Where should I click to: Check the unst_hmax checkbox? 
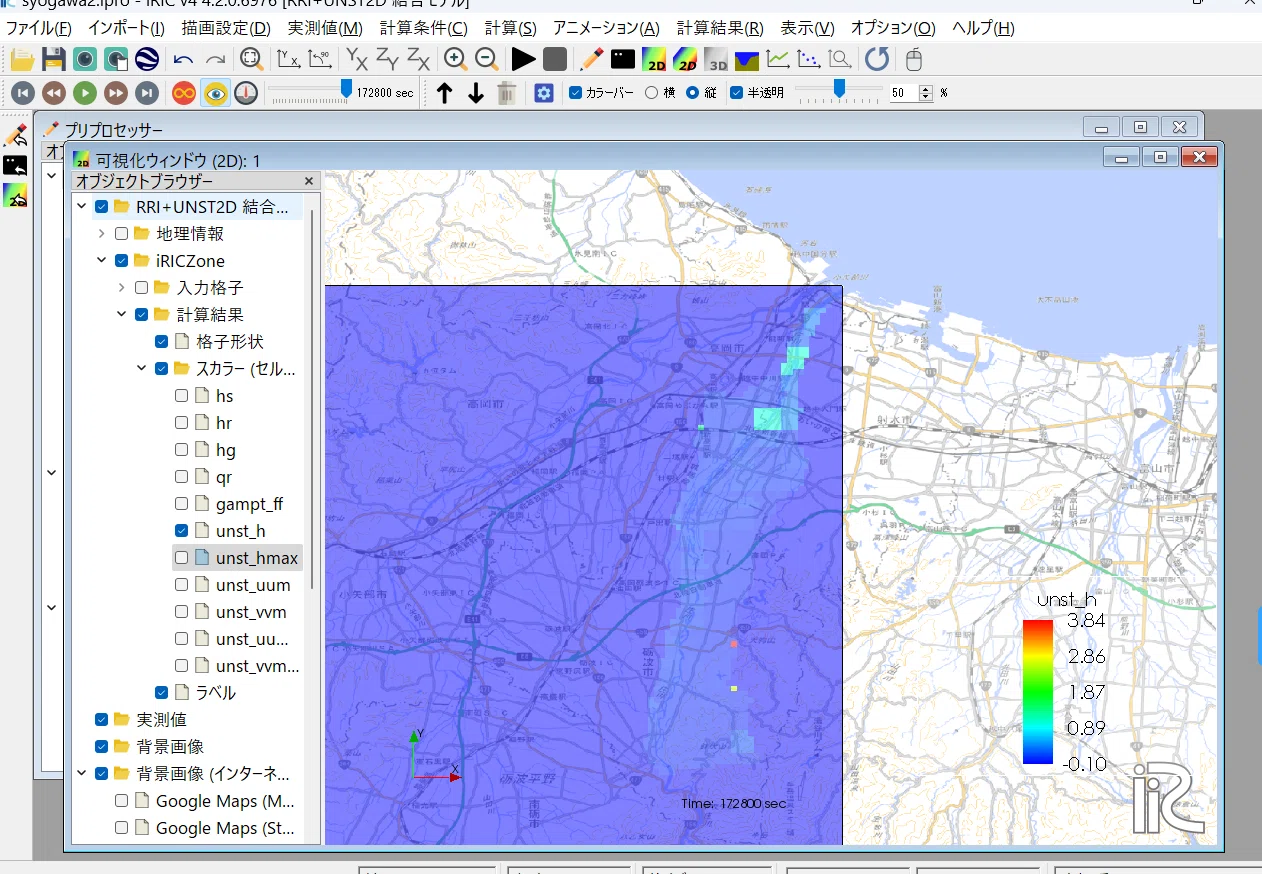(182, 558)
